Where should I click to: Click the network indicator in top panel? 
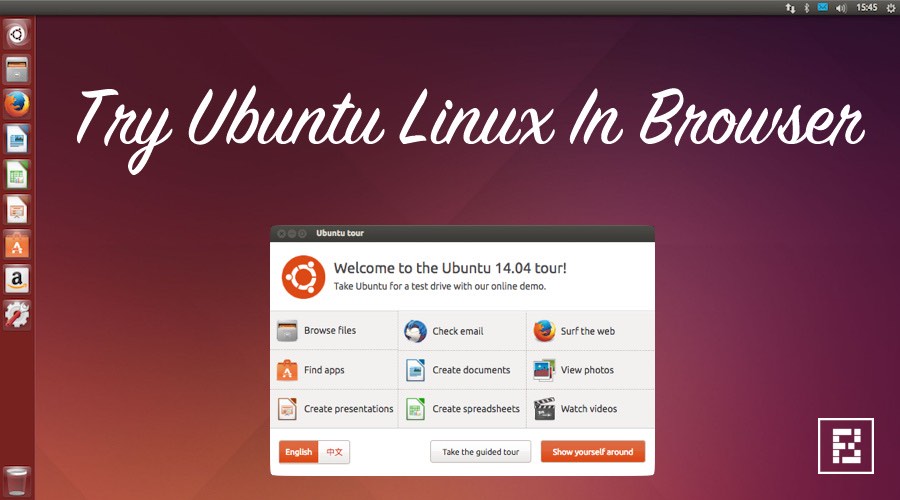[x=790, y=8]
